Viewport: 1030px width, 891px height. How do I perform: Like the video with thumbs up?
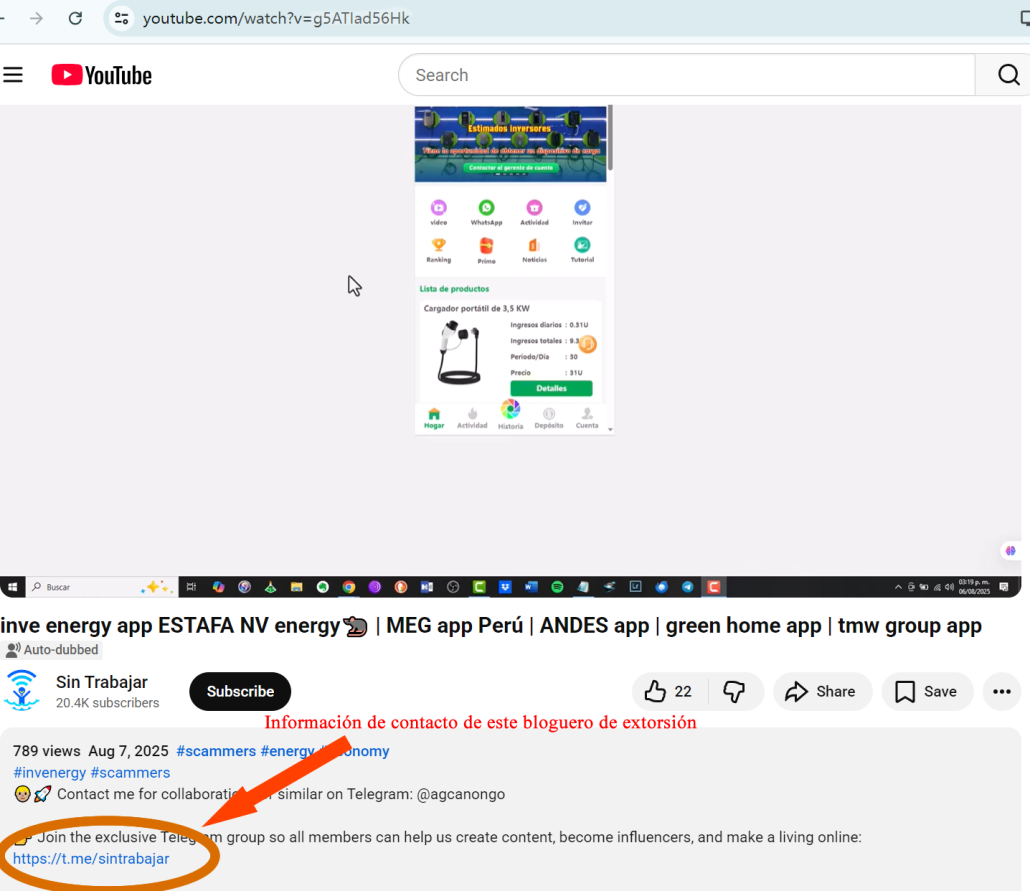(668, 692)
